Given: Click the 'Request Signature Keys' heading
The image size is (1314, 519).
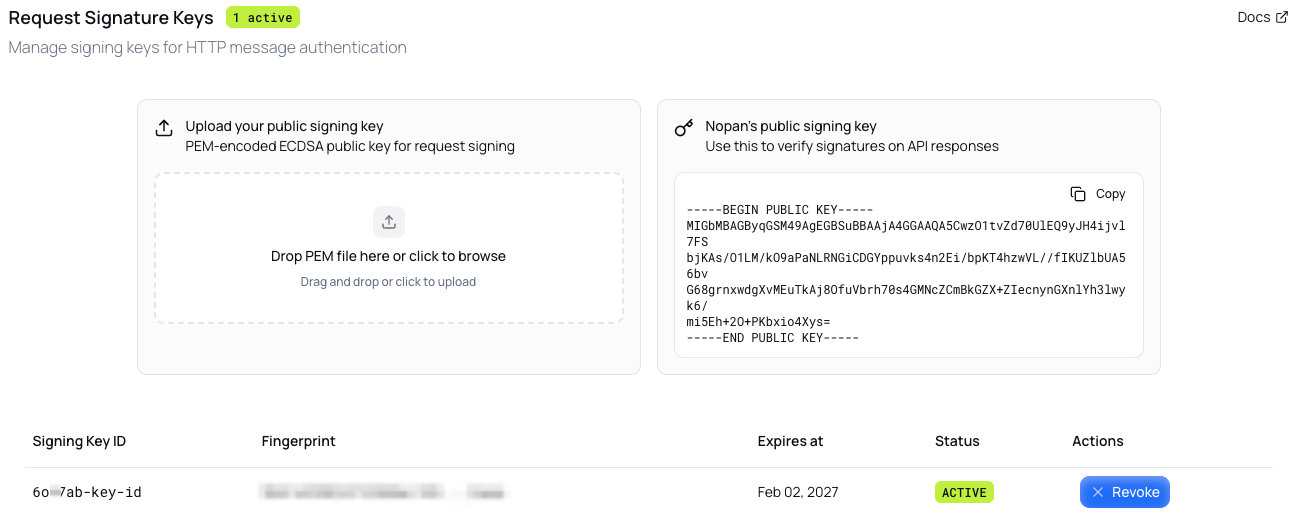Looking at the screenshot, I should [111, 18].
